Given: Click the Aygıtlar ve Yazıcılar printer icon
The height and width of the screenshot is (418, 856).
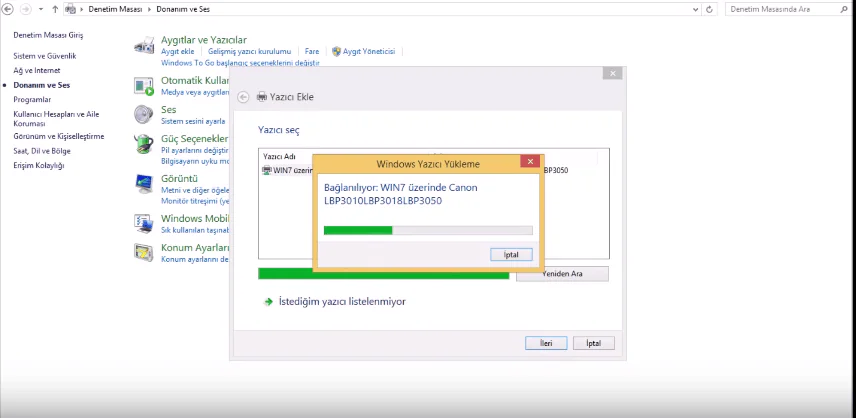Looking at the screenshot, I should [144, 45].
